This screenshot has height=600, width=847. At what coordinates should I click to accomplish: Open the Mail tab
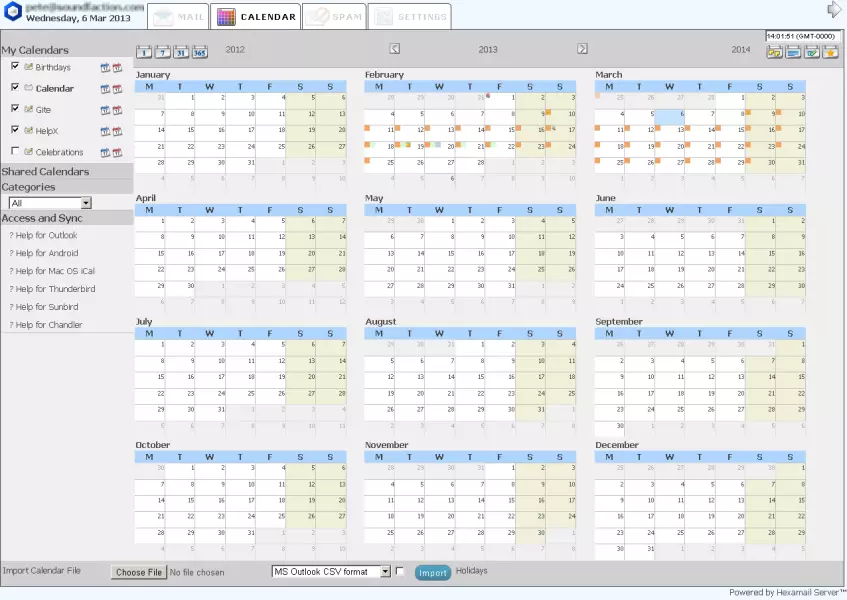point(177,17)
